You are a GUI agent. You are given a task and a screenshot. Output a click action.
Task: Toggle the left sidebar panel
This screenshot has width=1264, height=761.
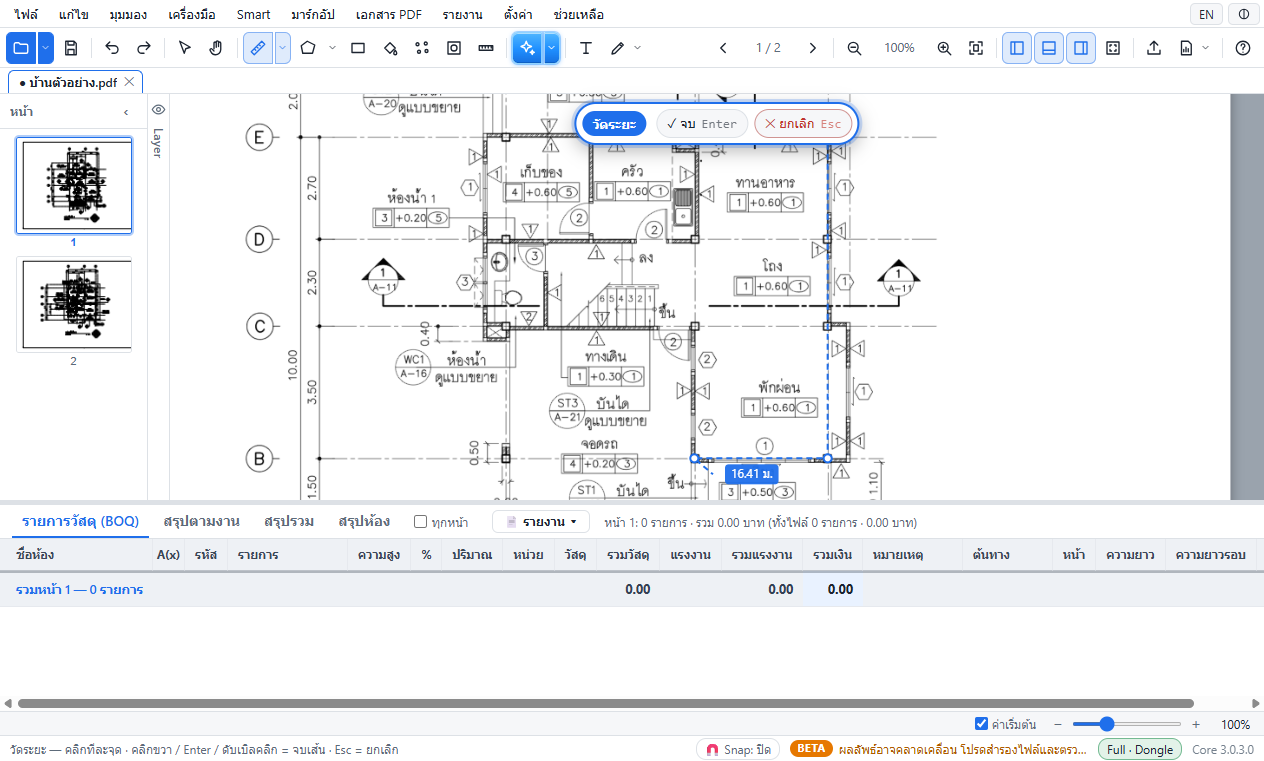tap(1017, 48)
